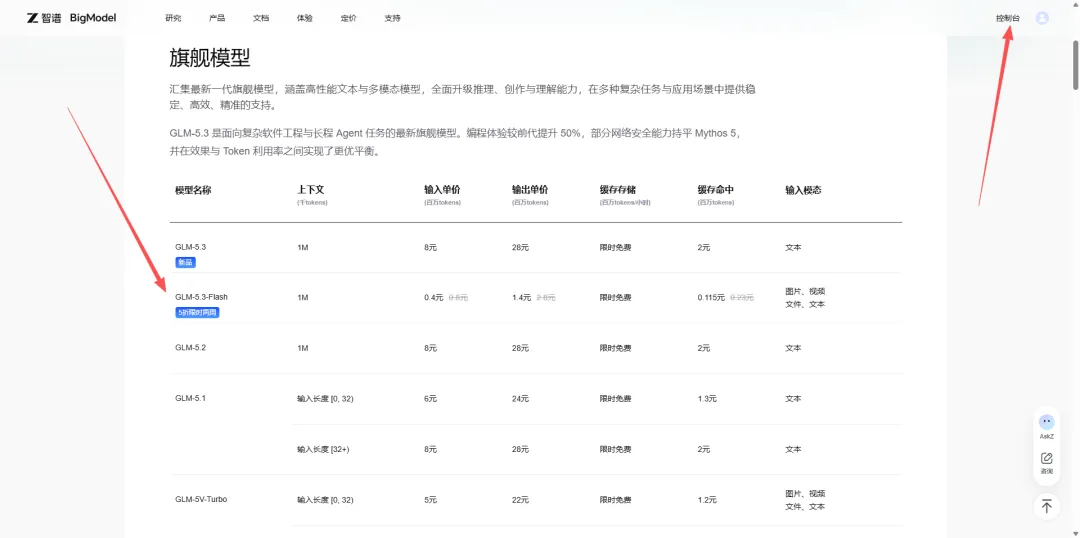Click the GLM-5.3 model name

coord(191,247)
